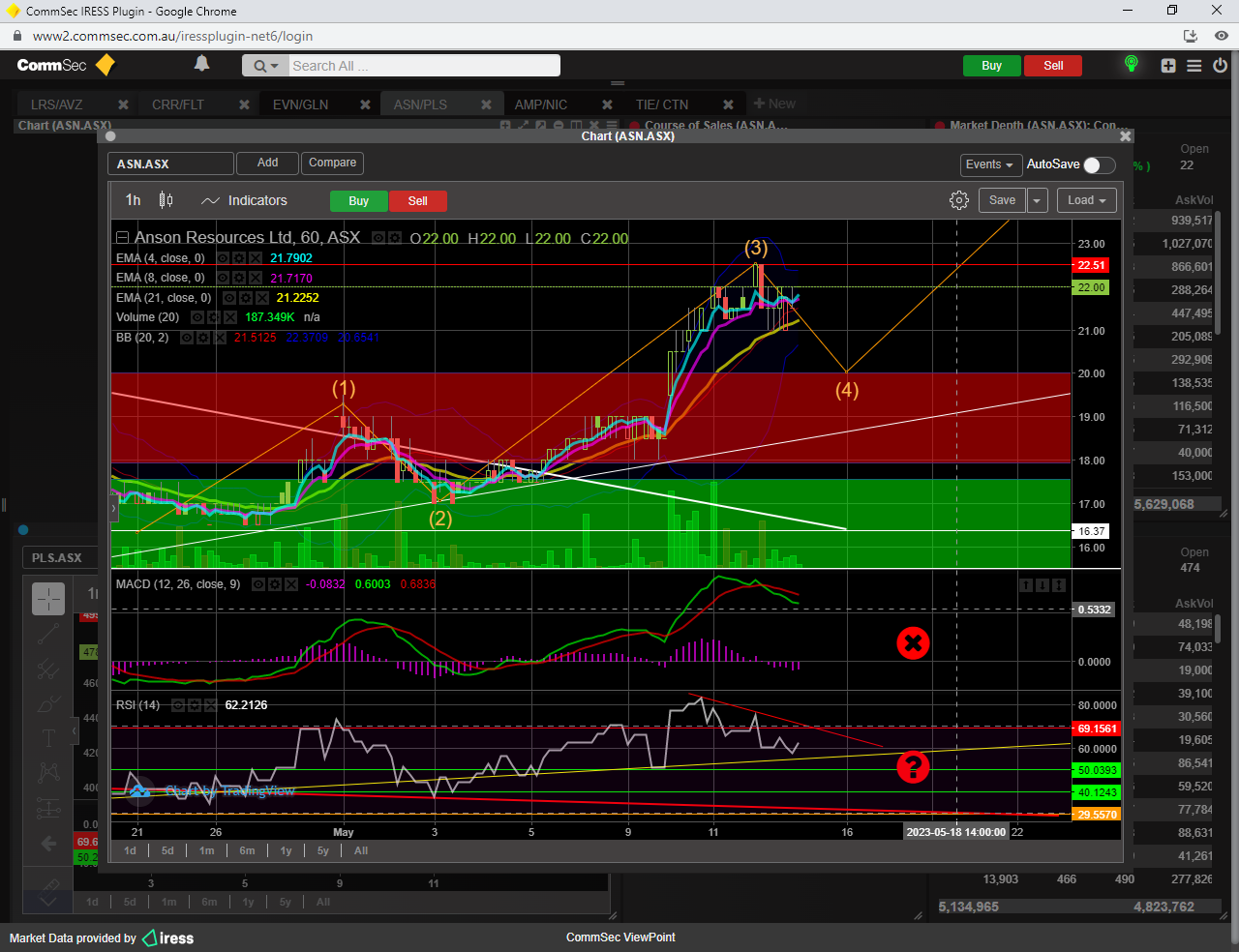Remove the MACD indicator with X
This screenshot has height=952, width=1239.
tap(292, 584)
